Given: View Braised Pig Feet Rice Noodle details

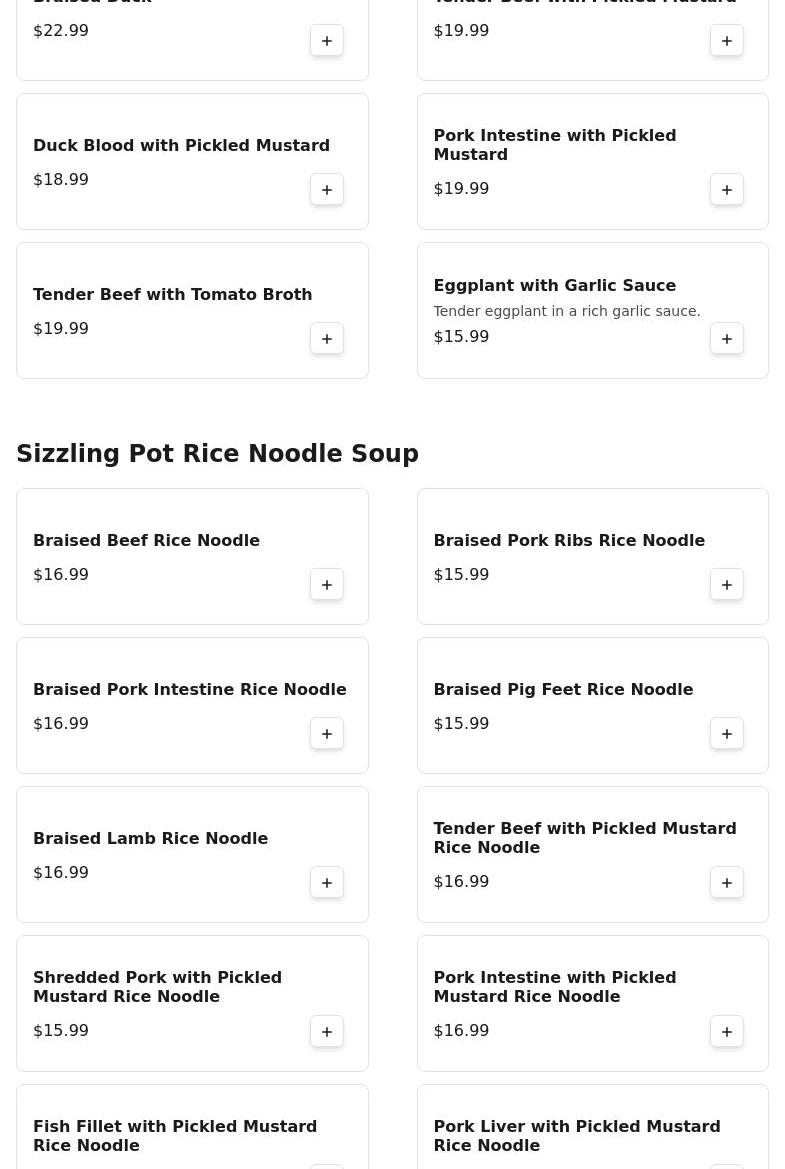Looking at the screenshot, I should [562, 690].
